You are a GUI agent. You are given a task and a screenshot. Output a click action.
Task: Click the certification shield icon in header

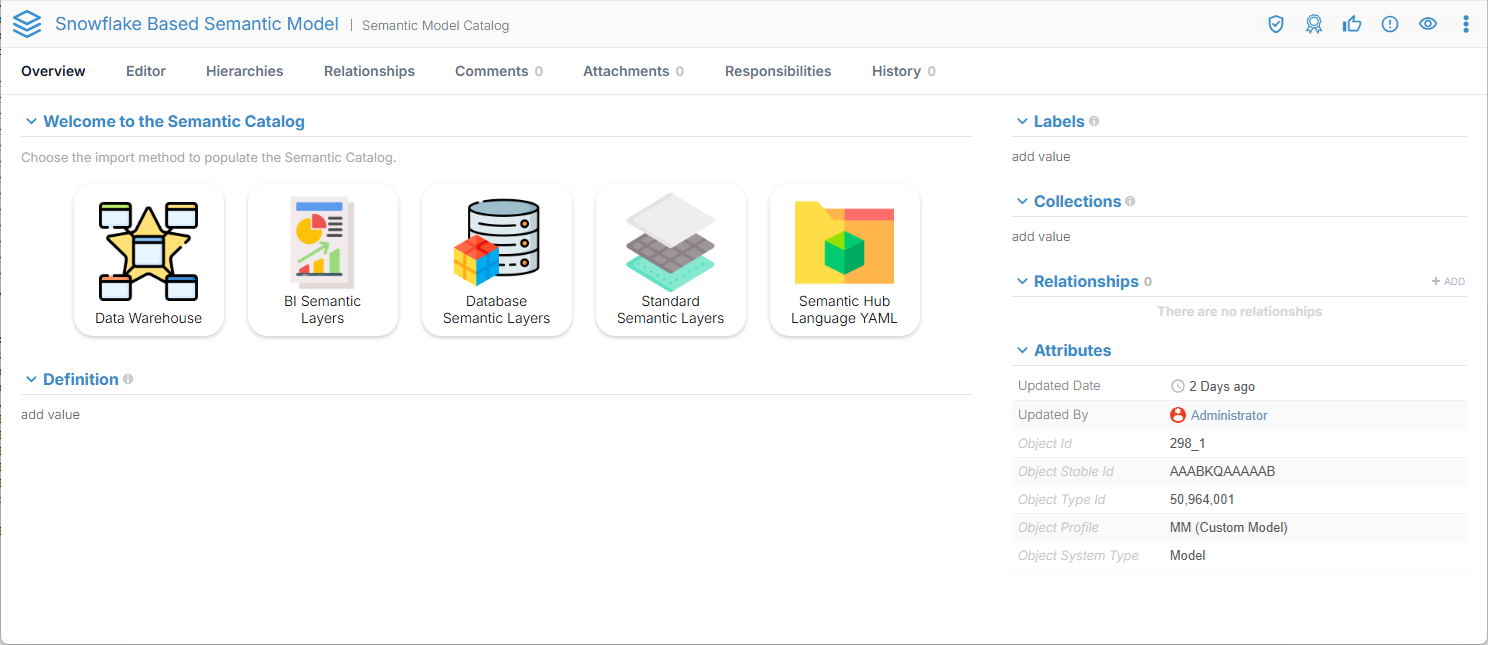[1276, 24]
